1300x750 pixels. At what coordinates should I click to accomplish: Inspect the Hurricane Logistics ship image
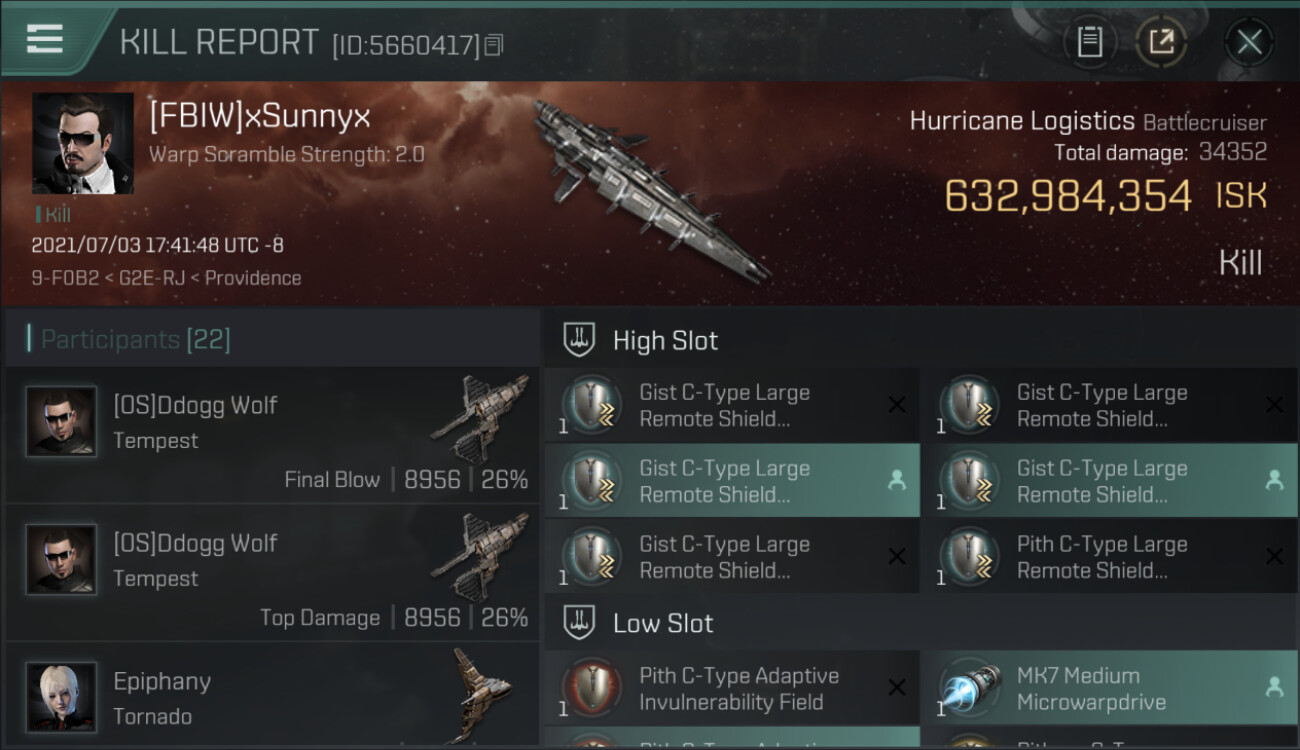650,190
